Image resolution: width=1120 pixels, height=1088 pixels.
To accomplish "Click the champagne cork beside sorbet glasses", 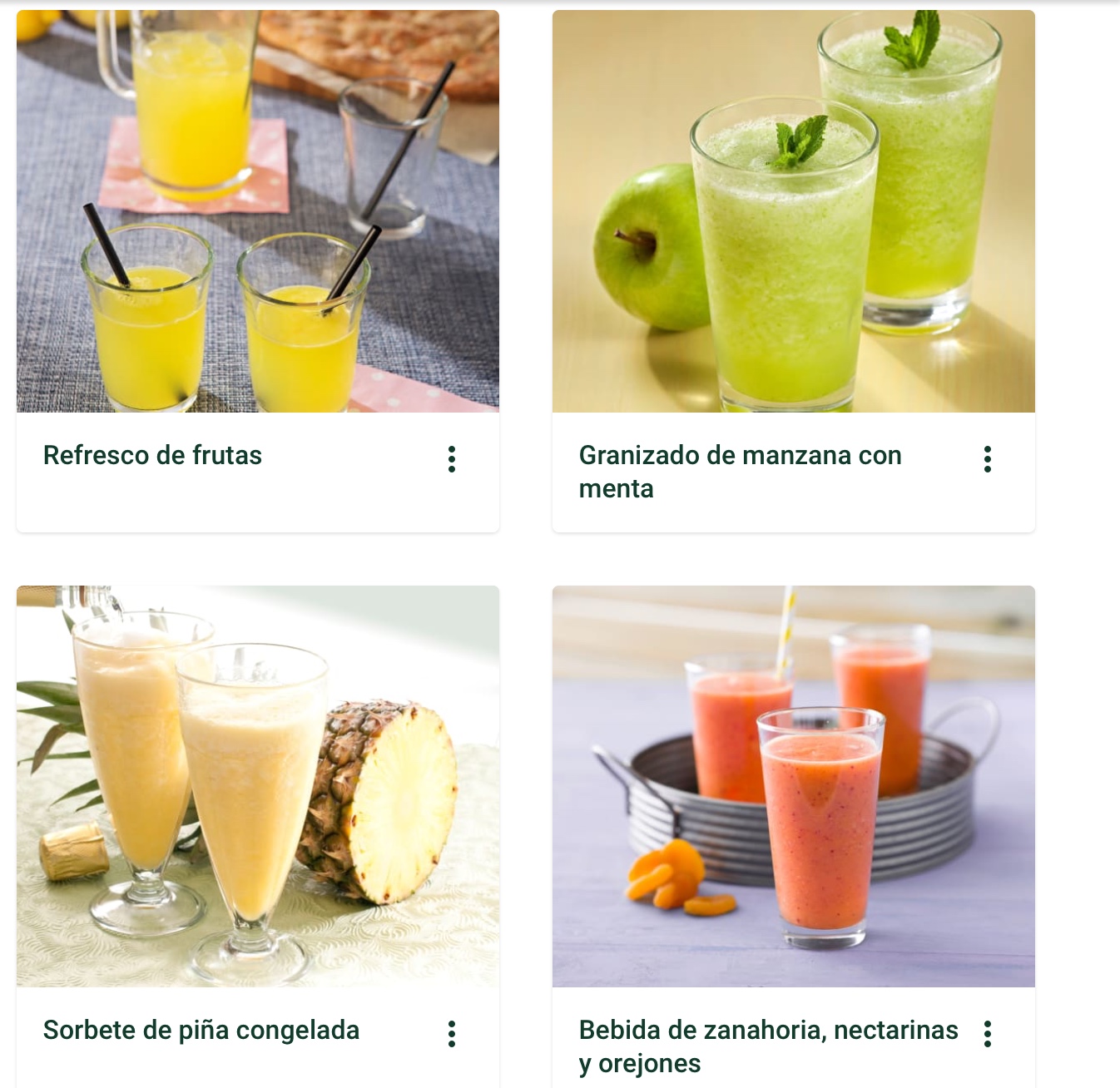I will point(74,853).
